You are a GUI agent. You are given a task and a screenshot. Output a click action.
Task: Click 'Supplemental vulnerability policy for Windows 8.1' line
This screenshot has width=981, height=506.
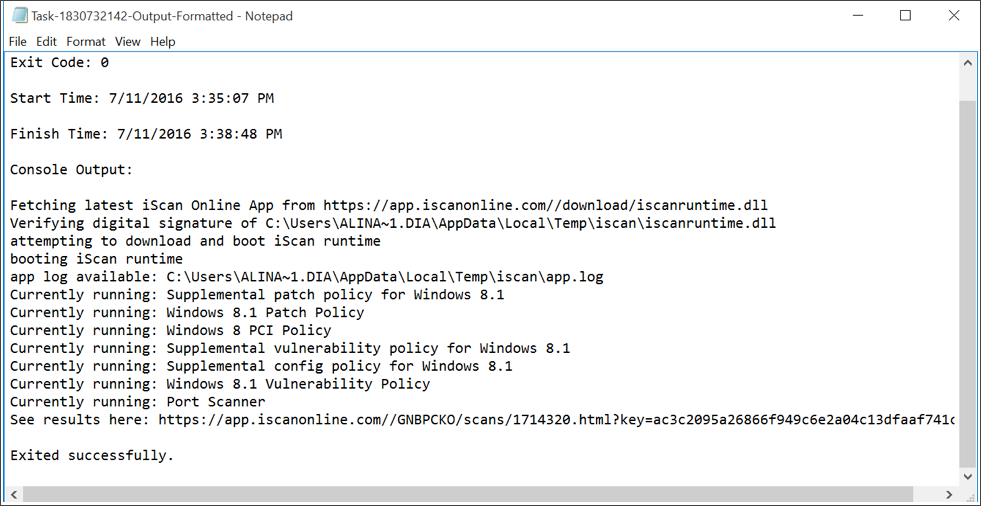click(290, 348)
